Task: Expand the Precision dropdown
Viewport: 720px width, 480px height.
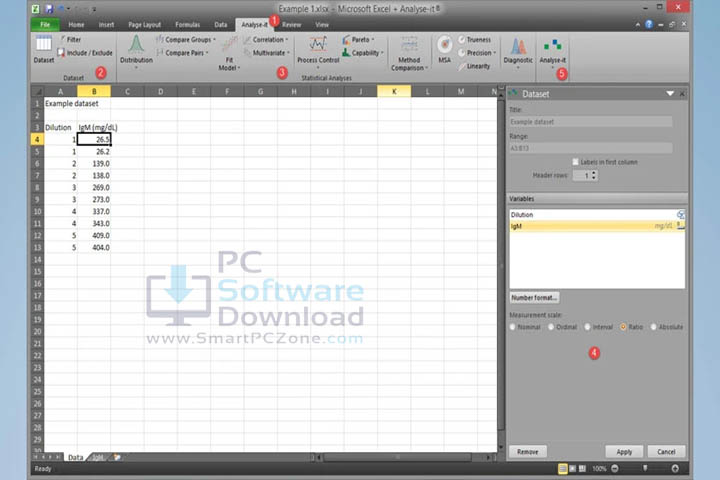Action: pyautogui.click(x=495, y=53)
